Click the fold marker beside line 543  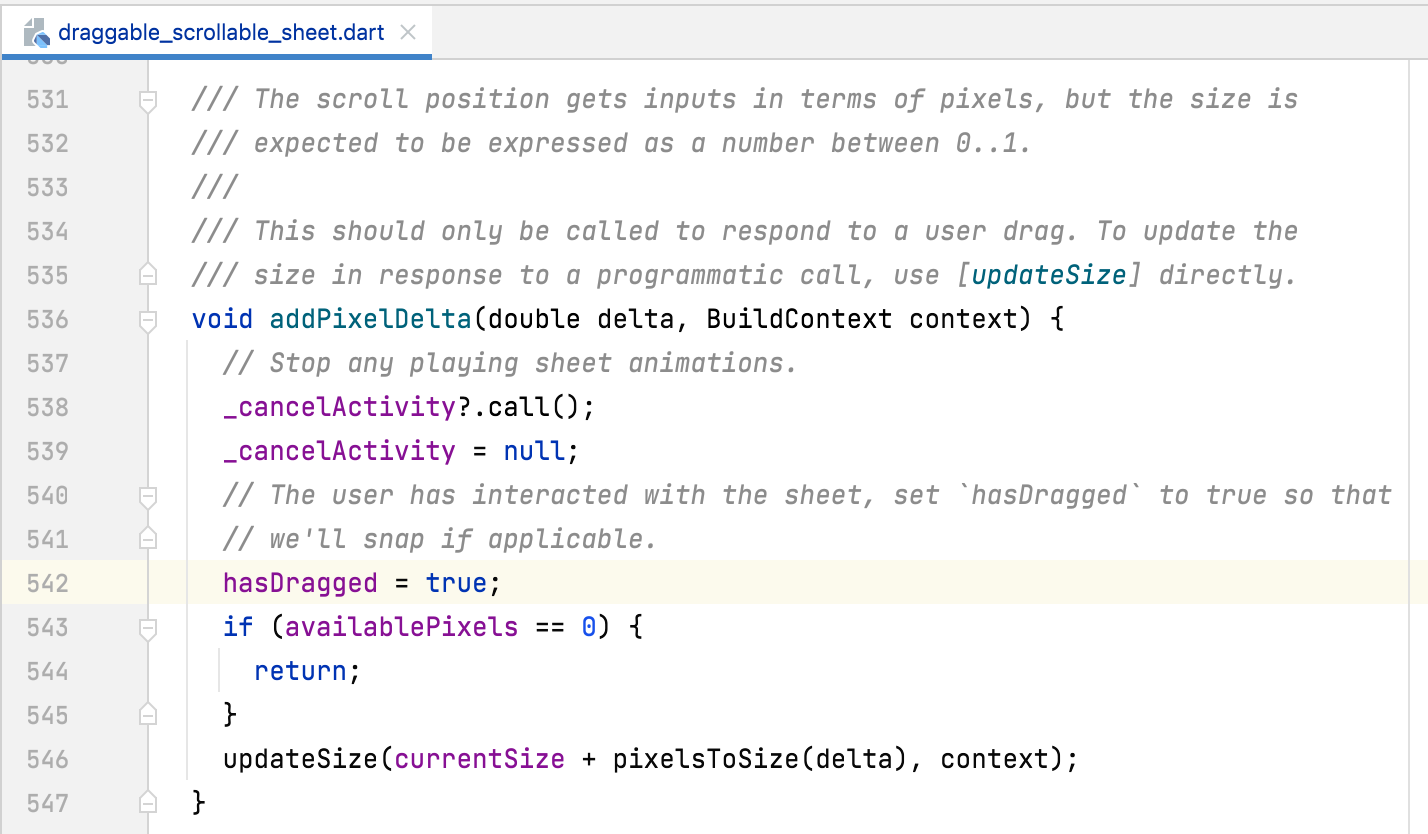coord(147,627)
